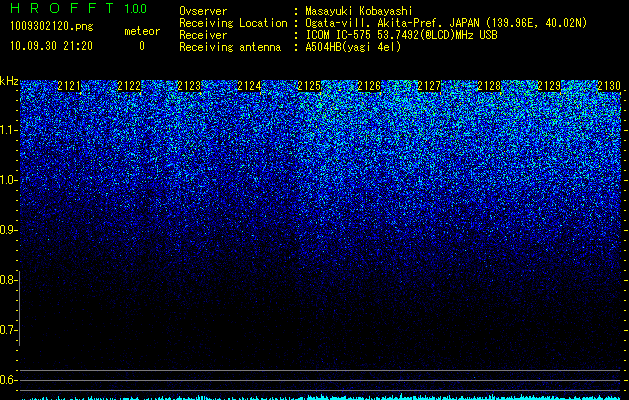The width and height of the screenshot is (629, 400).
Task: Click the 1.0 frequency axis label
Action: (x=8, y=180)
